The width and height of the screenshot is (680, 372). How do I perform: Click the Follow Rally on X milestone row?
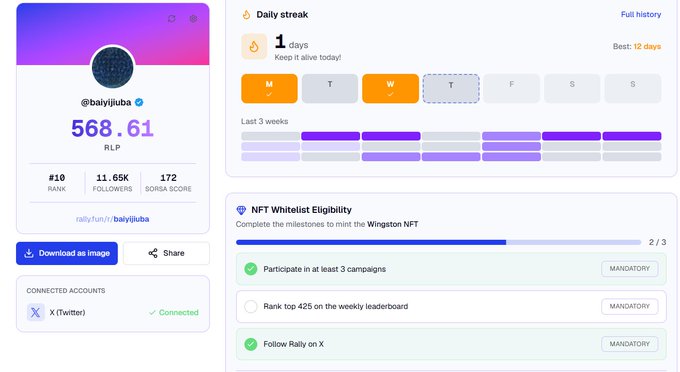(x=451, y=344)
